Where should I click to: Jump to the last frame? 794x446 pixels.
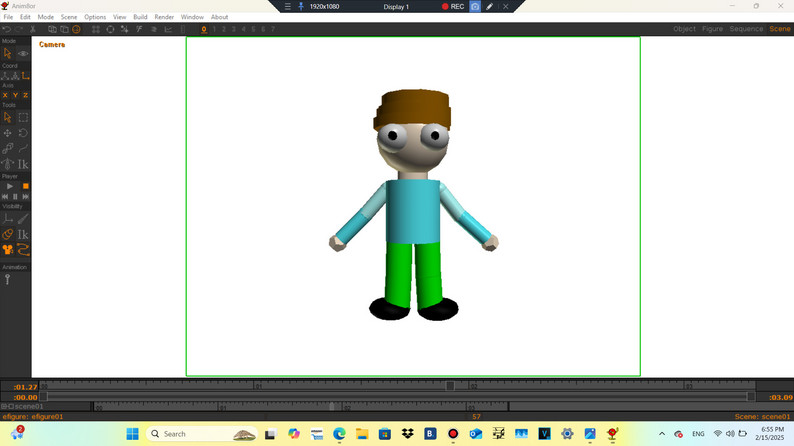25,196
